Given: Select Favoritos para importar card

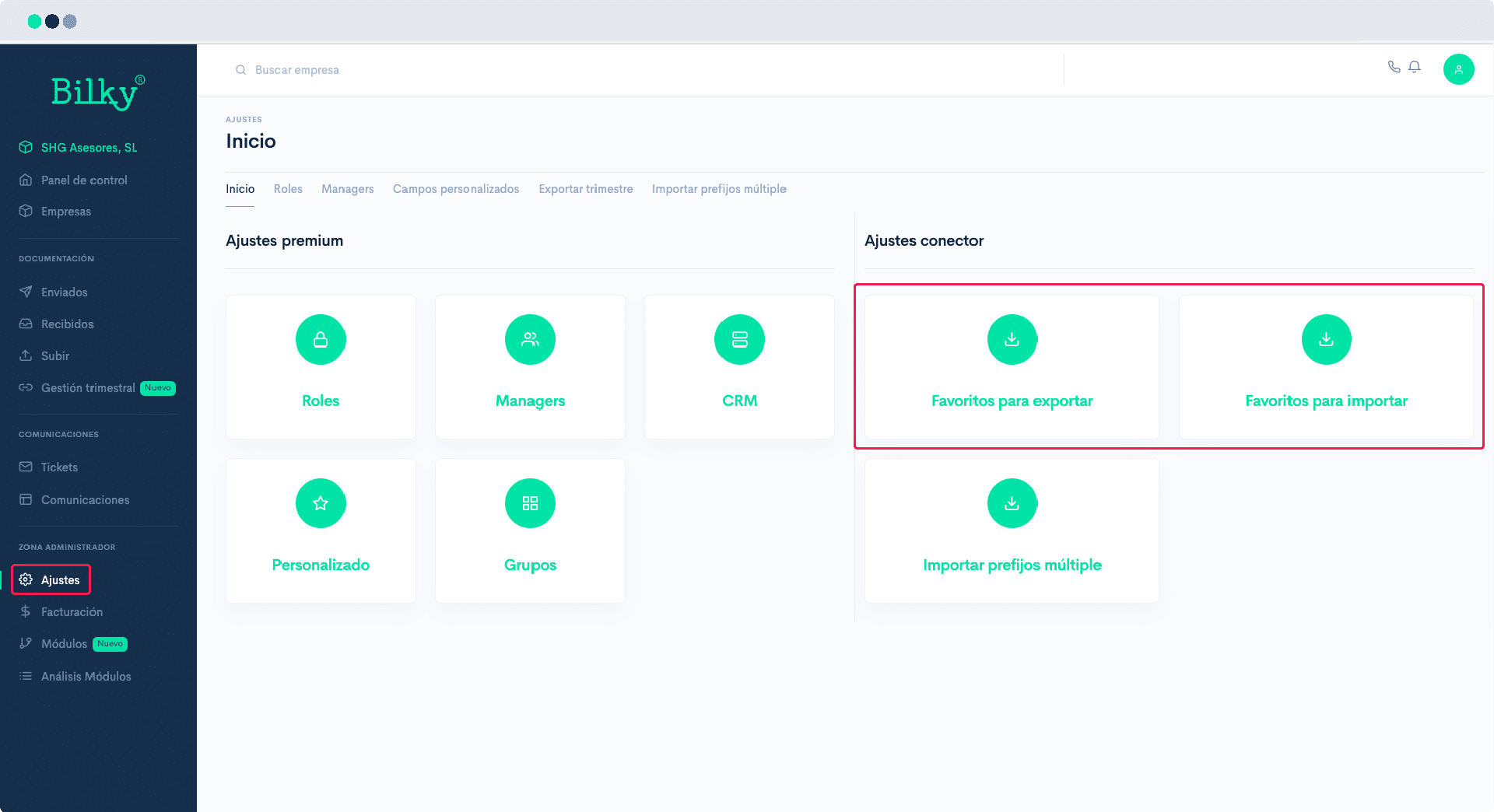Looking at the screenshot, I should (1326, 367).
